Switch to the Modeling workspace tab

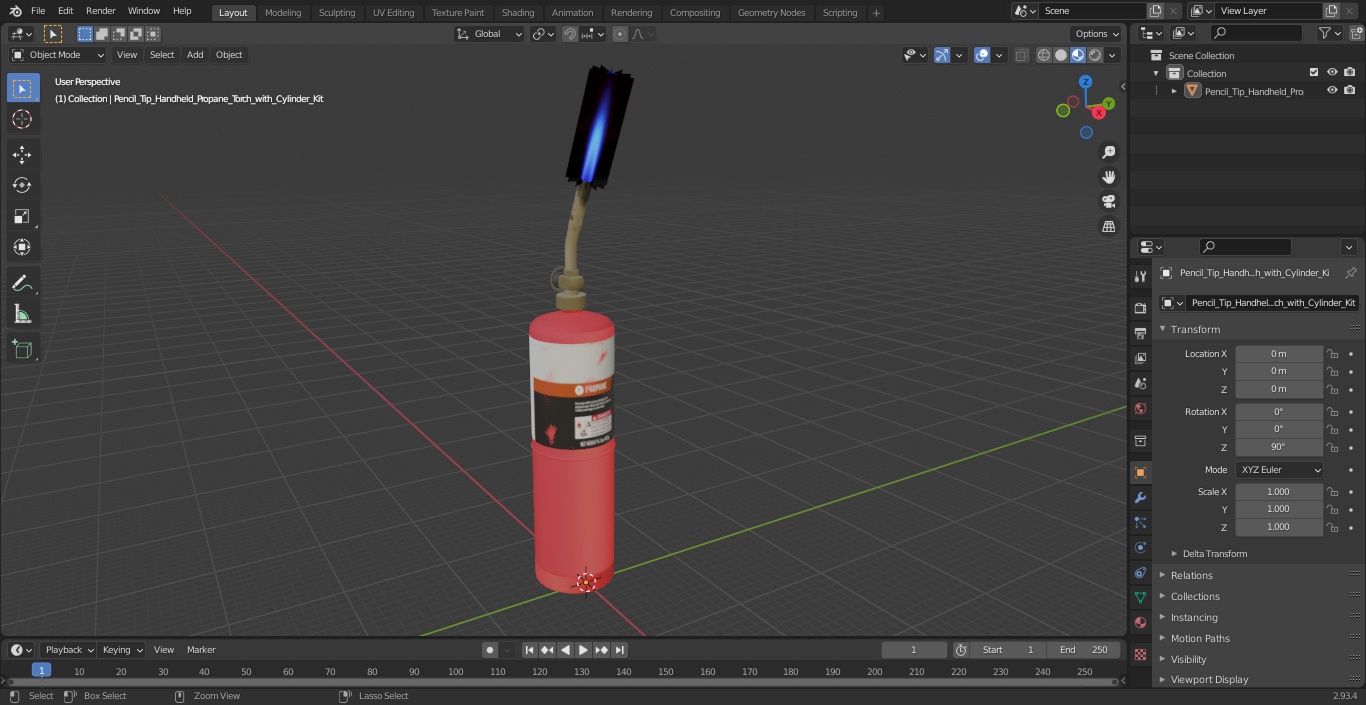click(283, 13)
